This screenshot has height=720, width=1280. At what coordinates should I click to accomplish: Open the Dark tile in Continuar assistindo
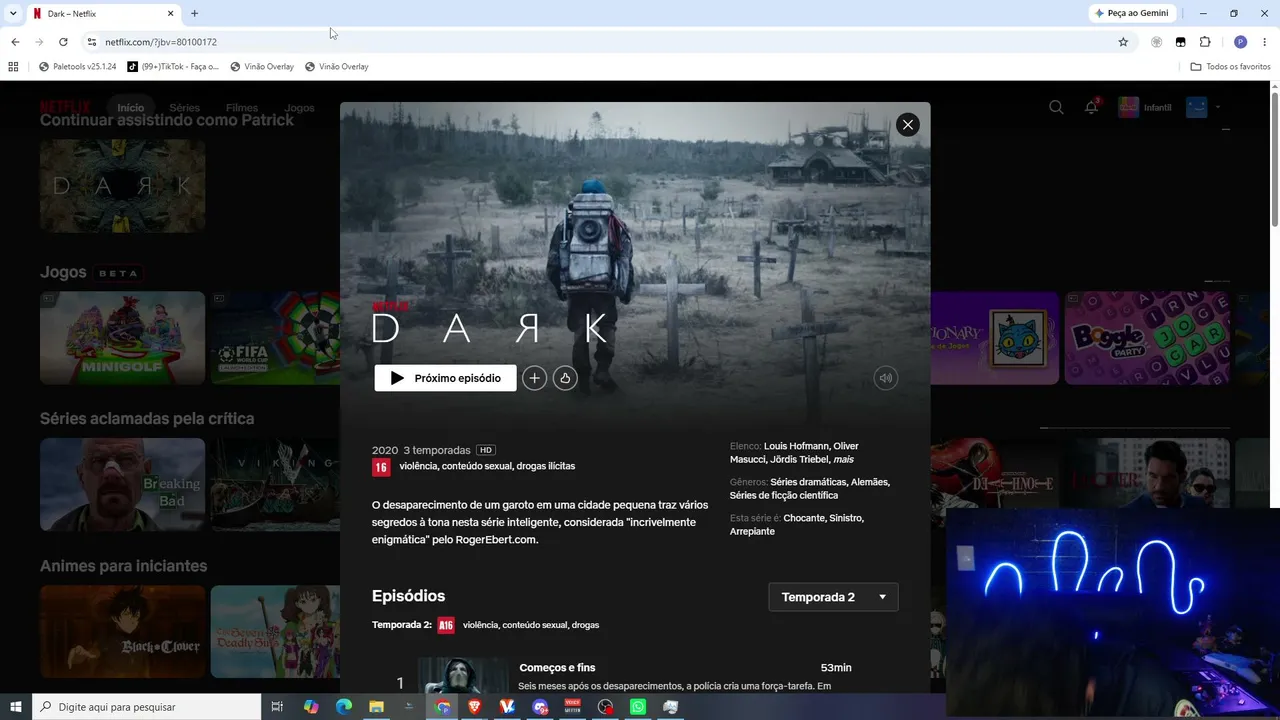click(122, 186)
